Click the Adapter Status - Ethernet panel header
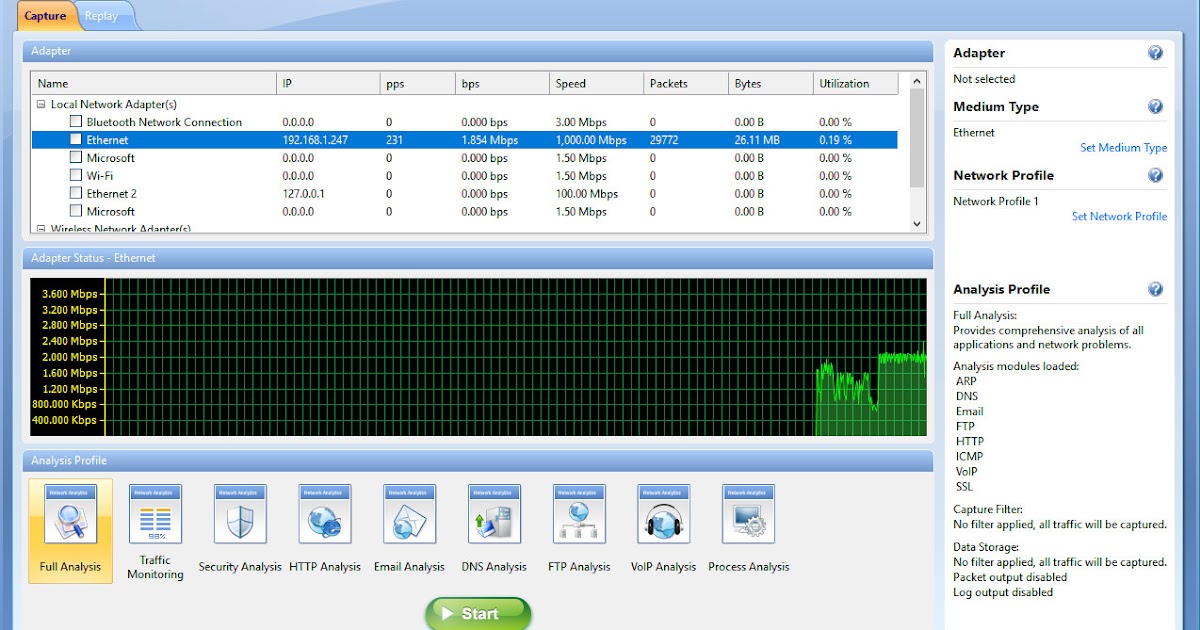Screen dimensions: 1200x630 tap(478, 258)
